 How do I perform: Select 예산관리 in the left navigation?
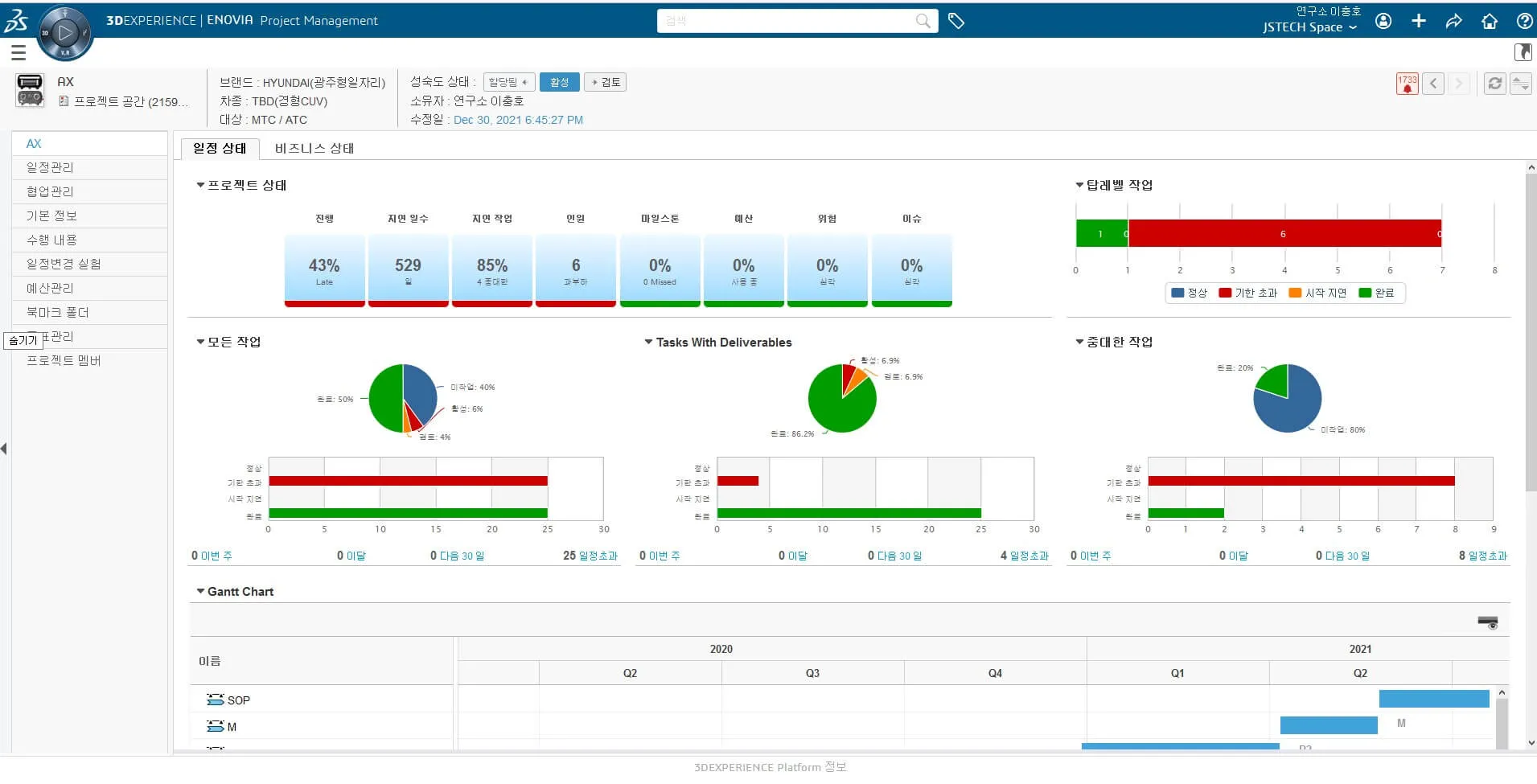tap(51, 288)
